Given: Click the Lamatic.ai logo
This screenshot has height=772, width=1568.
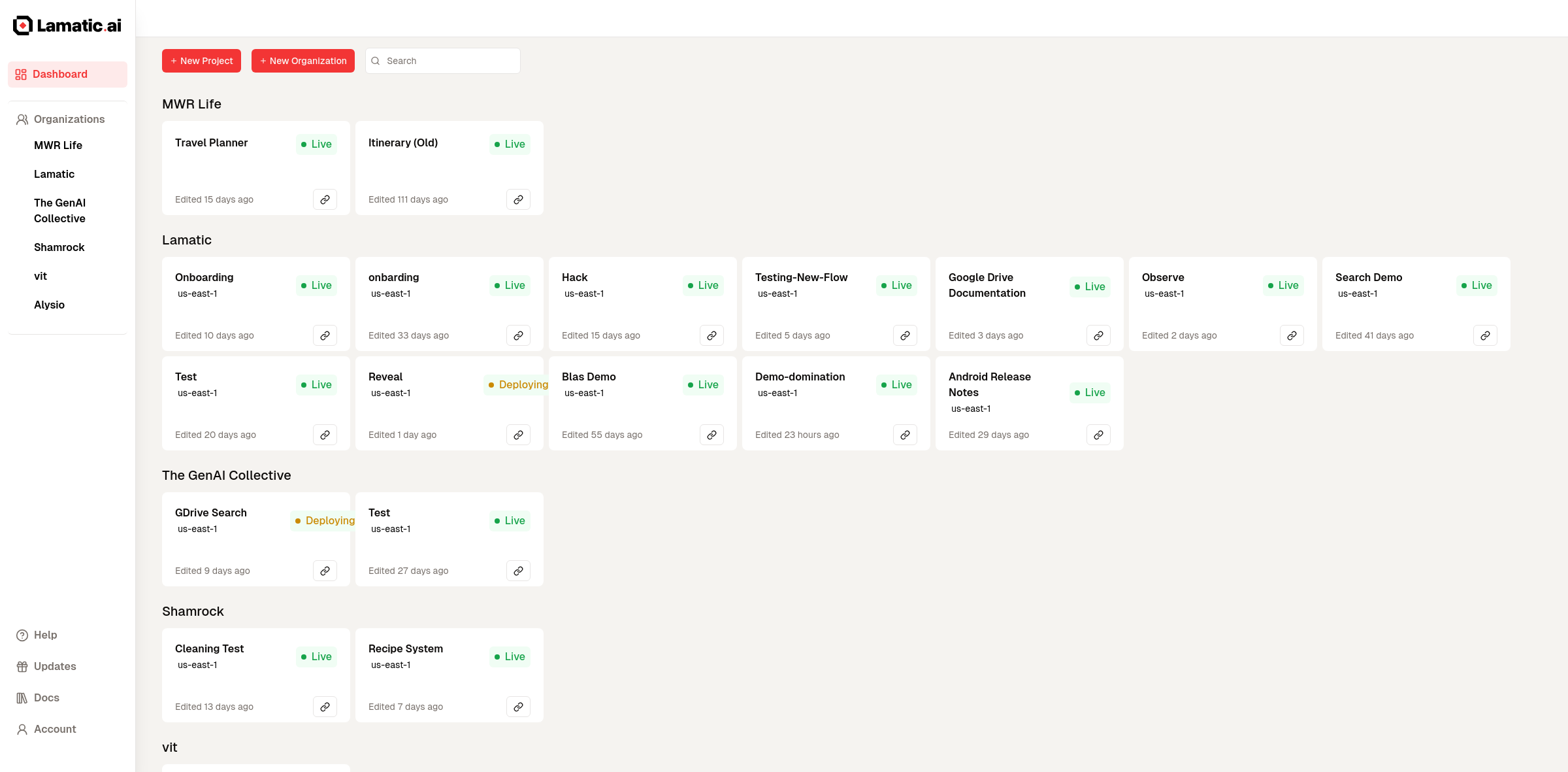Looking at the screenshot, I should (x=67, y=25).
